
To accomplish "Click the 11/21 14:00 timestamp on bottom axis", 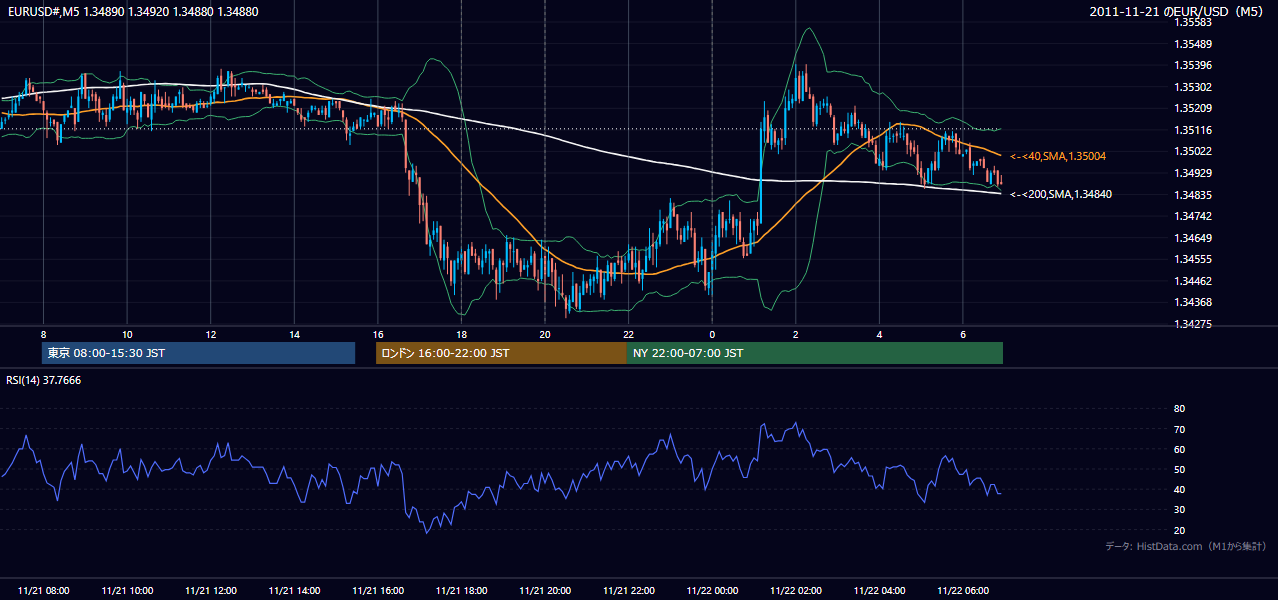I will tap(294, 591).
